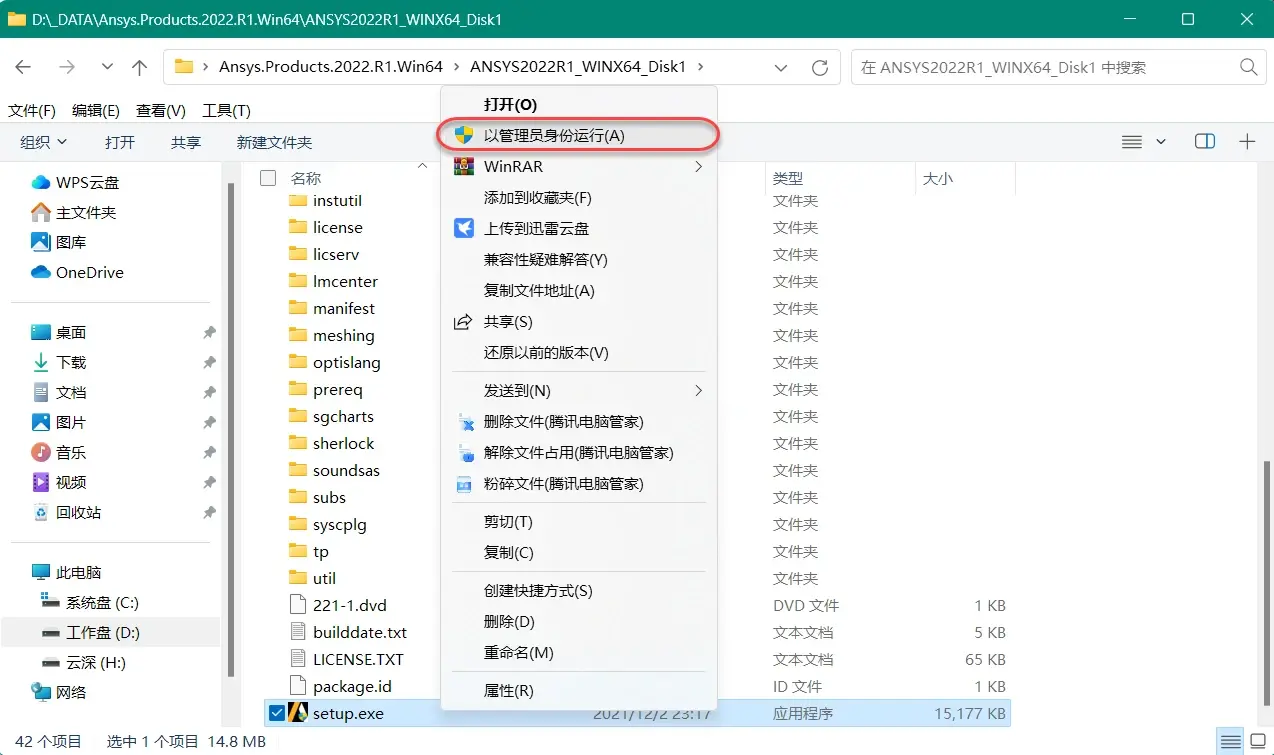The width and height of the screenshot is (1274, 755).
Task: Choose 创建快捷方式(S) menu entry
Action: pyautogui.click(x=578, y=590)
